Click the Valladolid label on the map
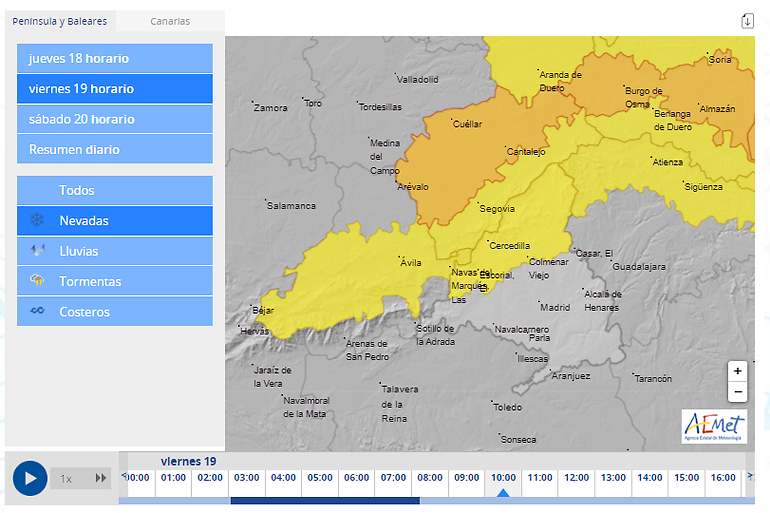Screen dimensions: 770x513 [417, 80]
